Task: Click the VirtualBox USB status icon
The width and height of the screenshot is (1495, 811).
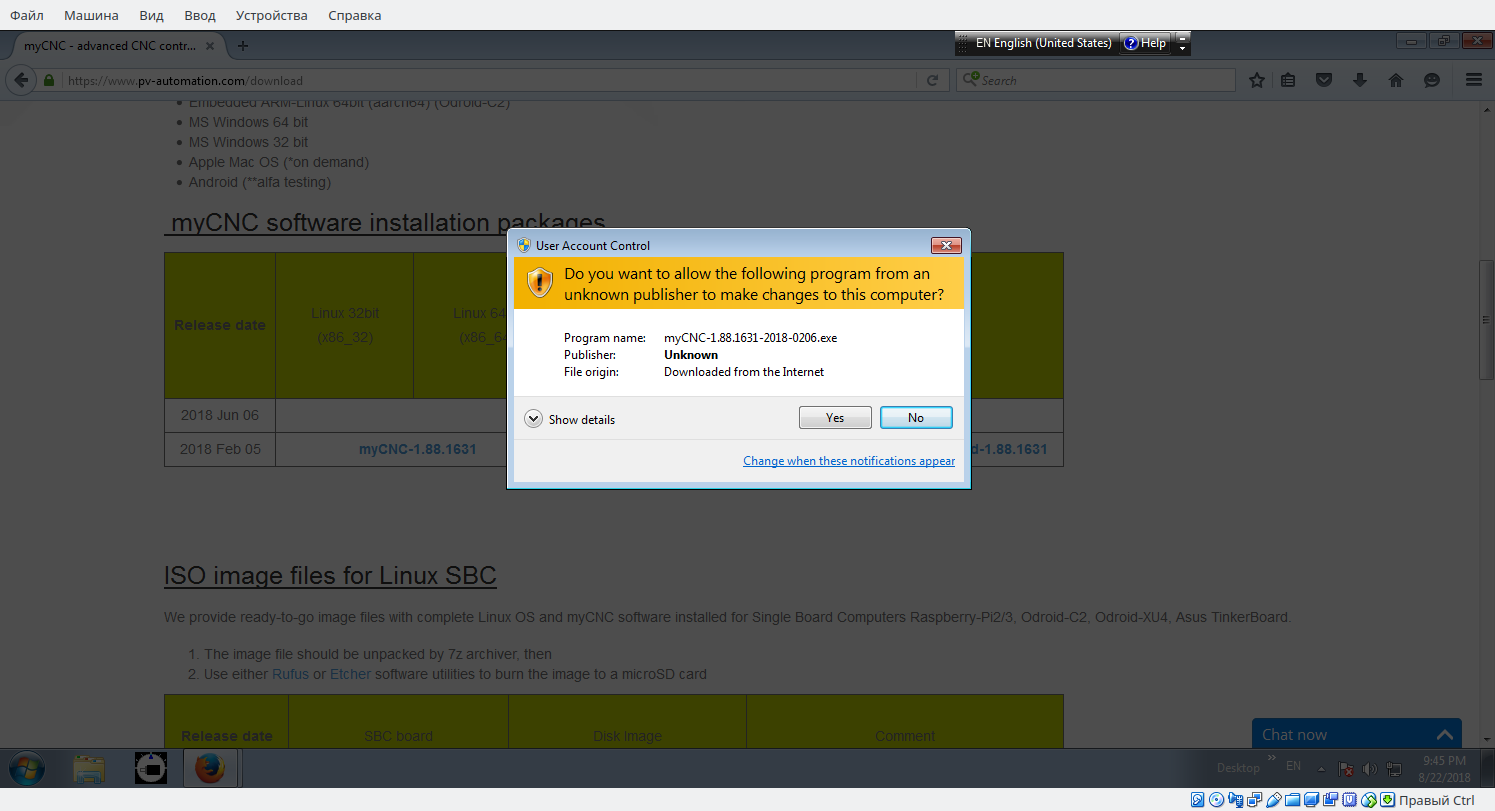Action: (1273, 800)
